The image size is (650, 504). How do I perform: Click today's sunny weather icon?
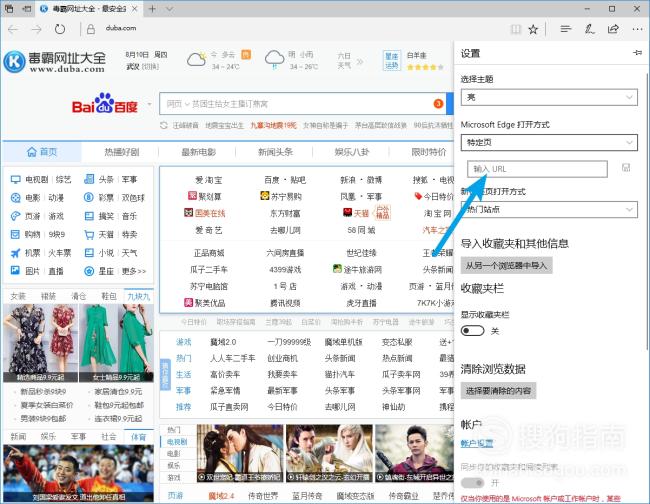[x=196, y=60]
